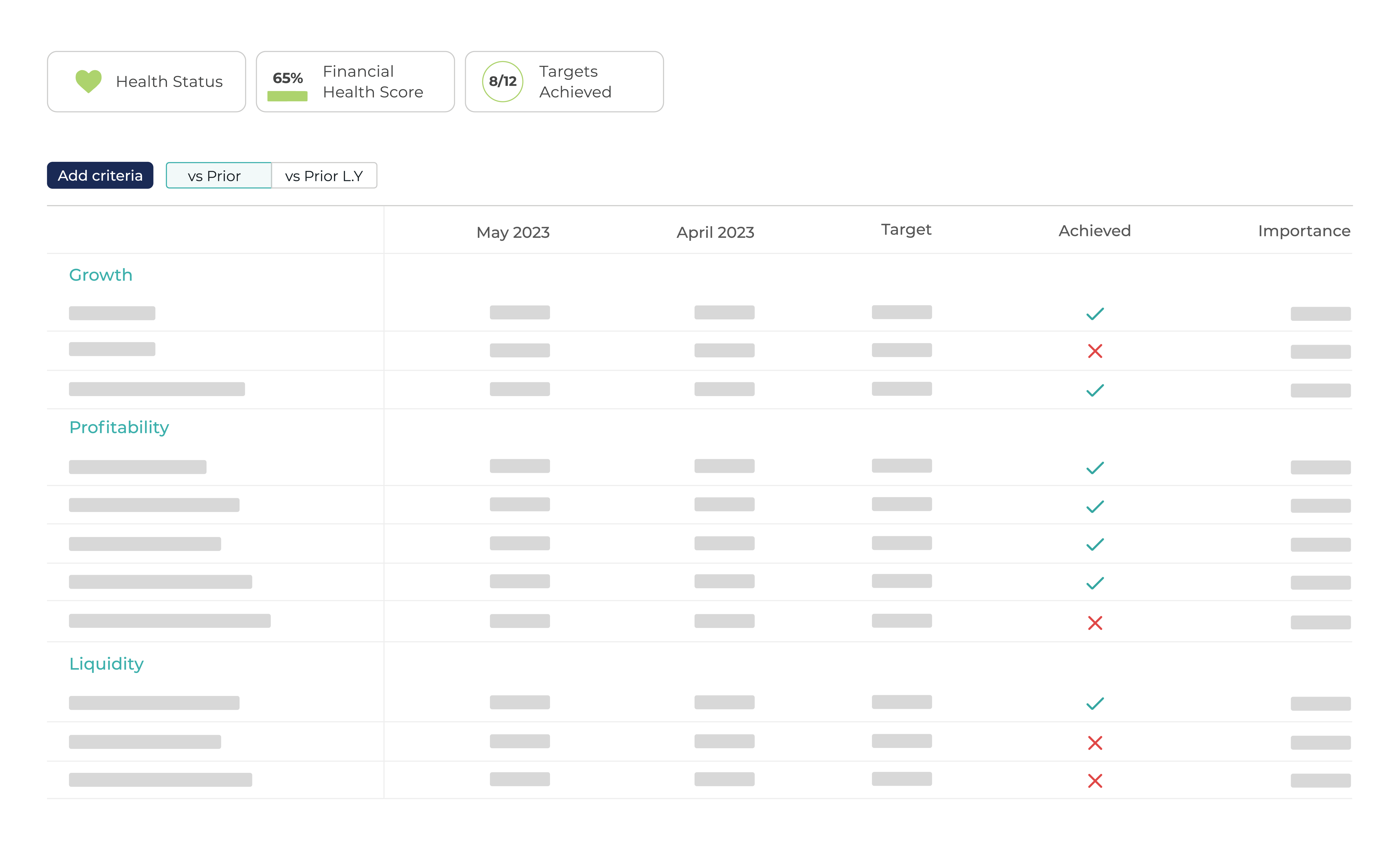
Task: Click the green heart Health Status icon
Action: pos(89,81)
